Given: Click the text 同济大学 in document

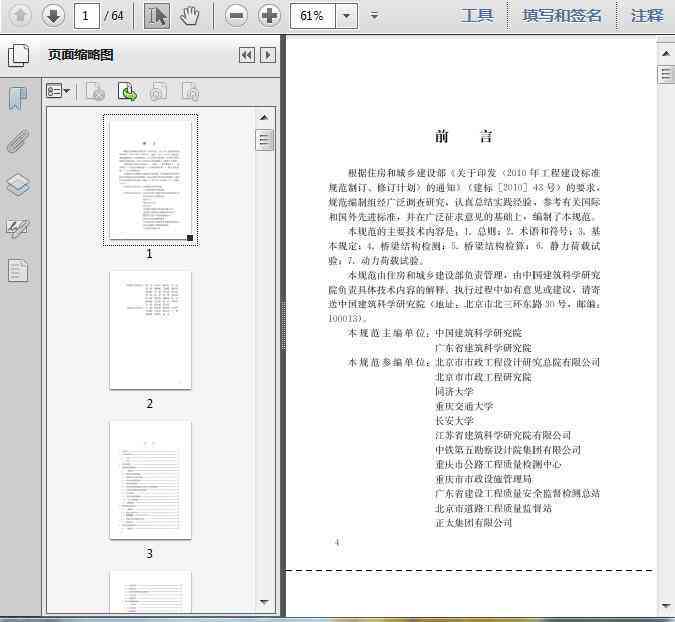Looking at the screenshot, I should pyautogui.click(x=454, y=391).
